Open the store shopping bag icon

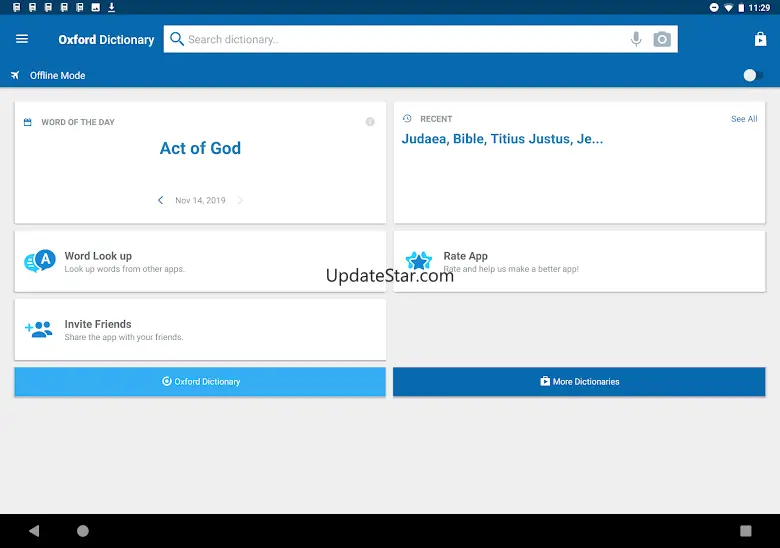click(x=760, y=39)
